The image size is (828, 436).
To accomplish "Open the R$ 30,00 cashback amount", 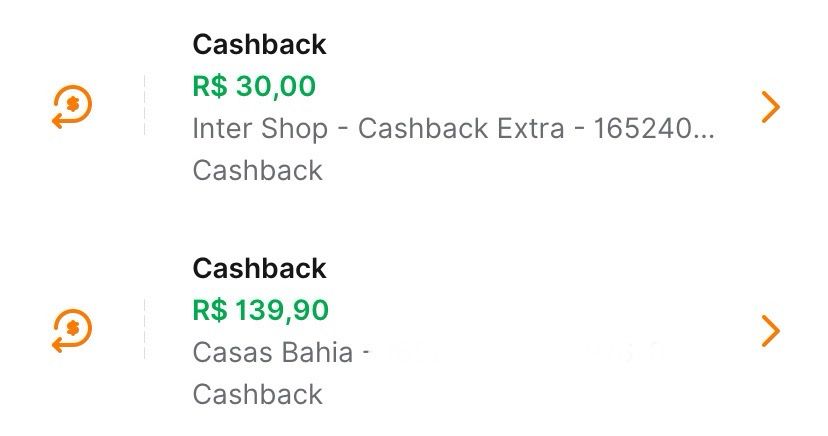I will click(254, 86).
